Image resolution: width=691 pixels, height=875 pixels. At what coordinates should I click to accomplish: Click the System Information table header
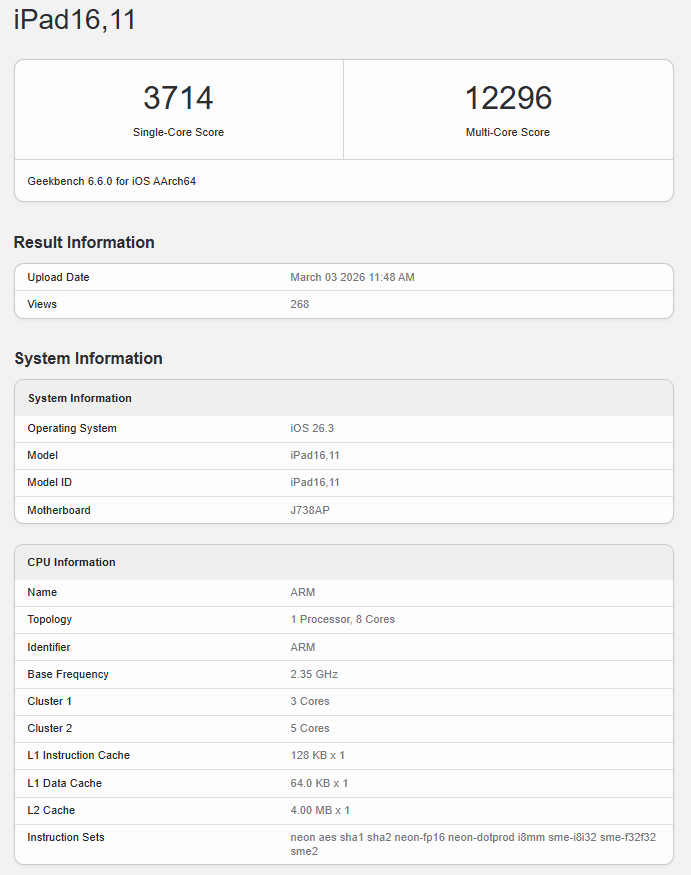(x=79, y=398)
